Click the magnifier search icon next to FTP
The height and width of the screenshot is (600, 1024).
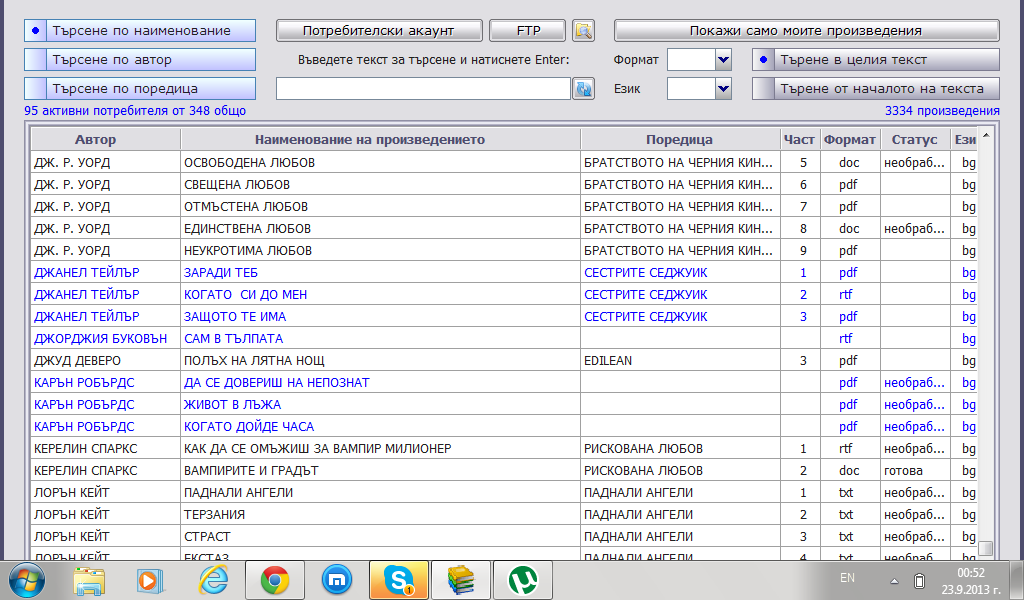583,31
